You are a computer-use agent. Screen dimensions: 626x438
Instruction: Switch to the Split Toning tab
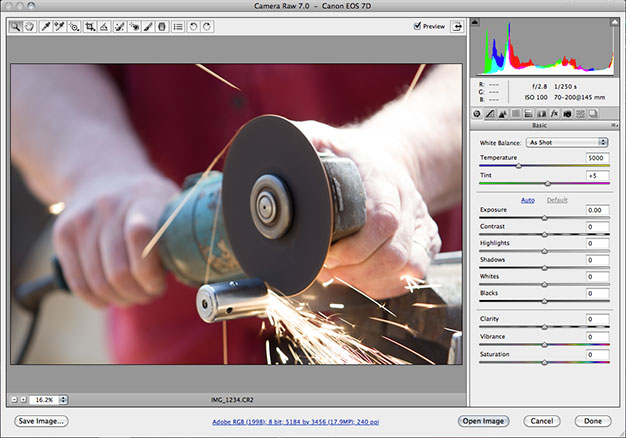point(529,114)
